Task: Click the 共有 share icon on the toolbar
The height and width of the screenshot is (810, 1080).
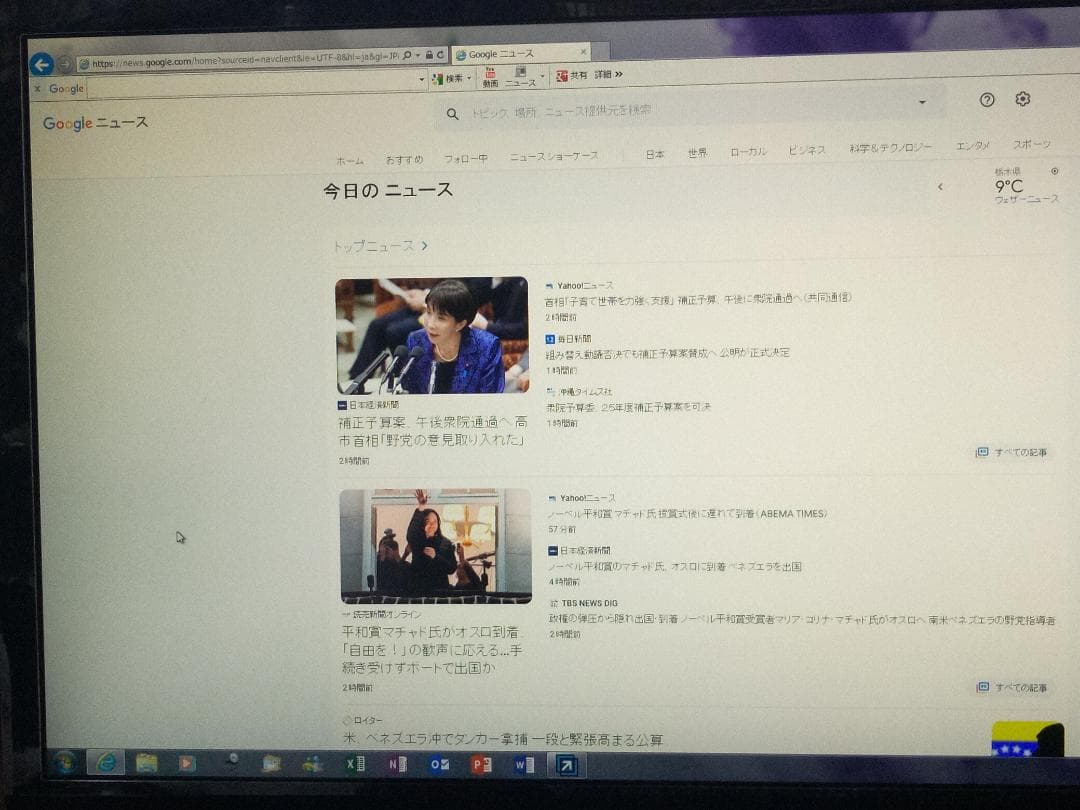Action: click(x=563, y=75)
